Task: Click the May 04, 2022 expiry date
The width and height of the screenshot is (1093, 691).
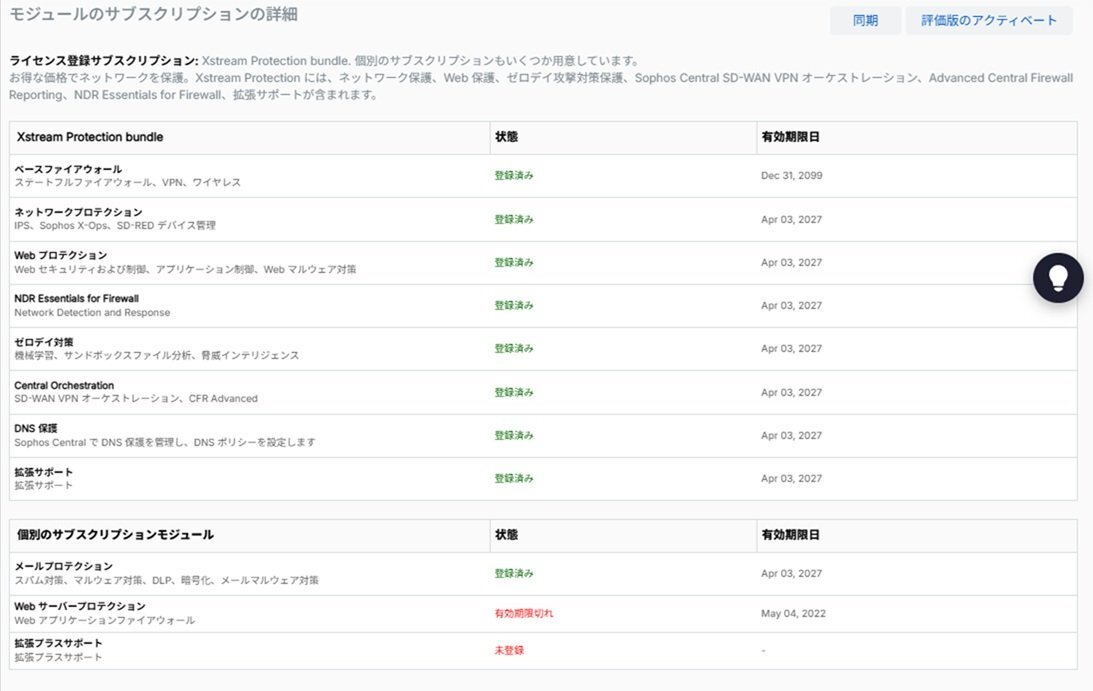Action: point(793,613)
